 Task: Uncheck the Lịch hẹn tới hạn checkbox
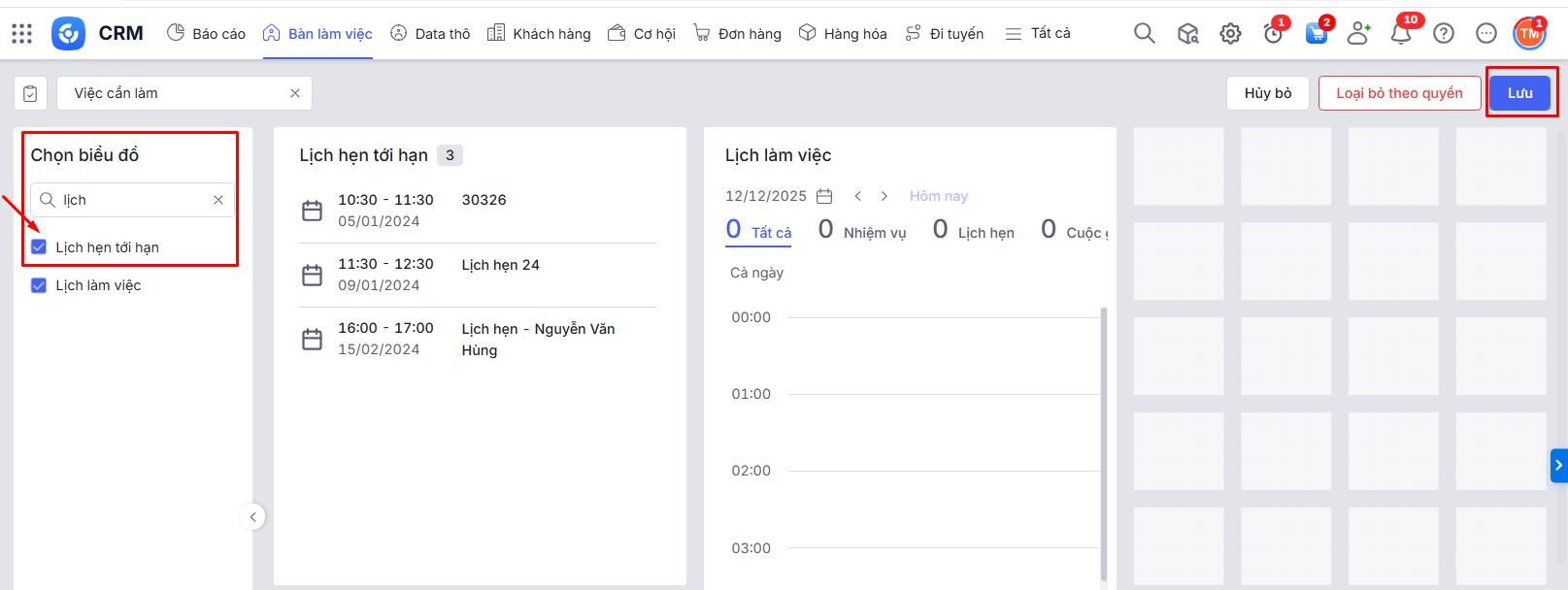pos(39,247)
